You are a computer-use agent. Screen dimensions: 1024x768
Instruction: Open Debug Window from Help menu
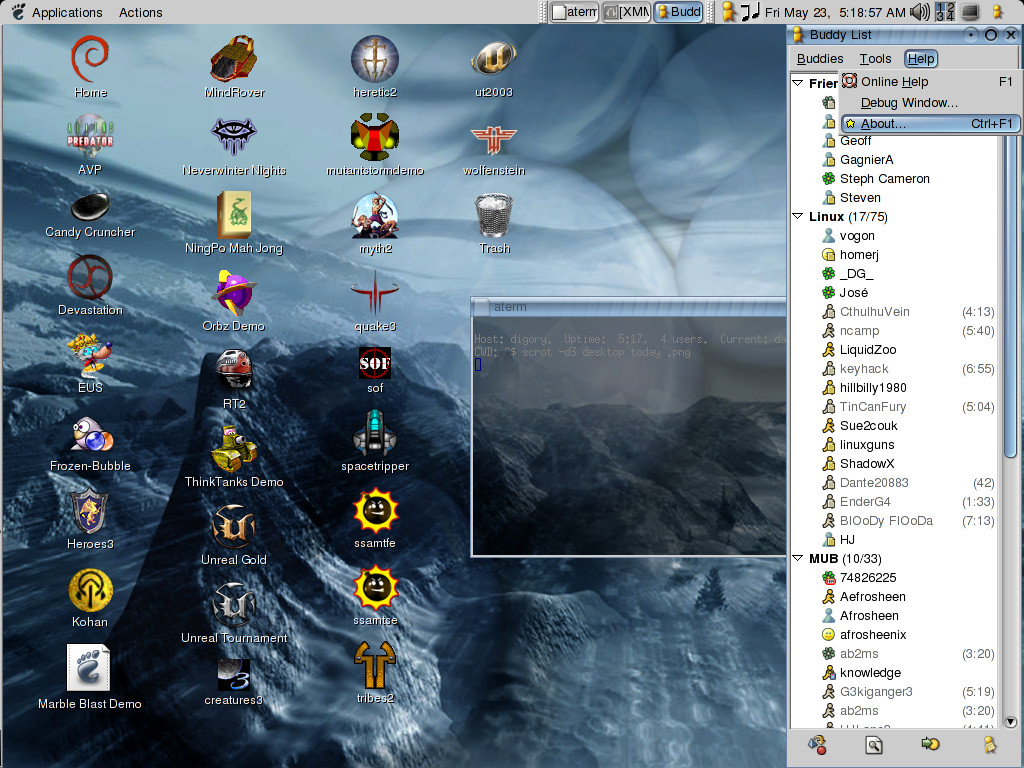pyautogui.click(x=930, y=103)
